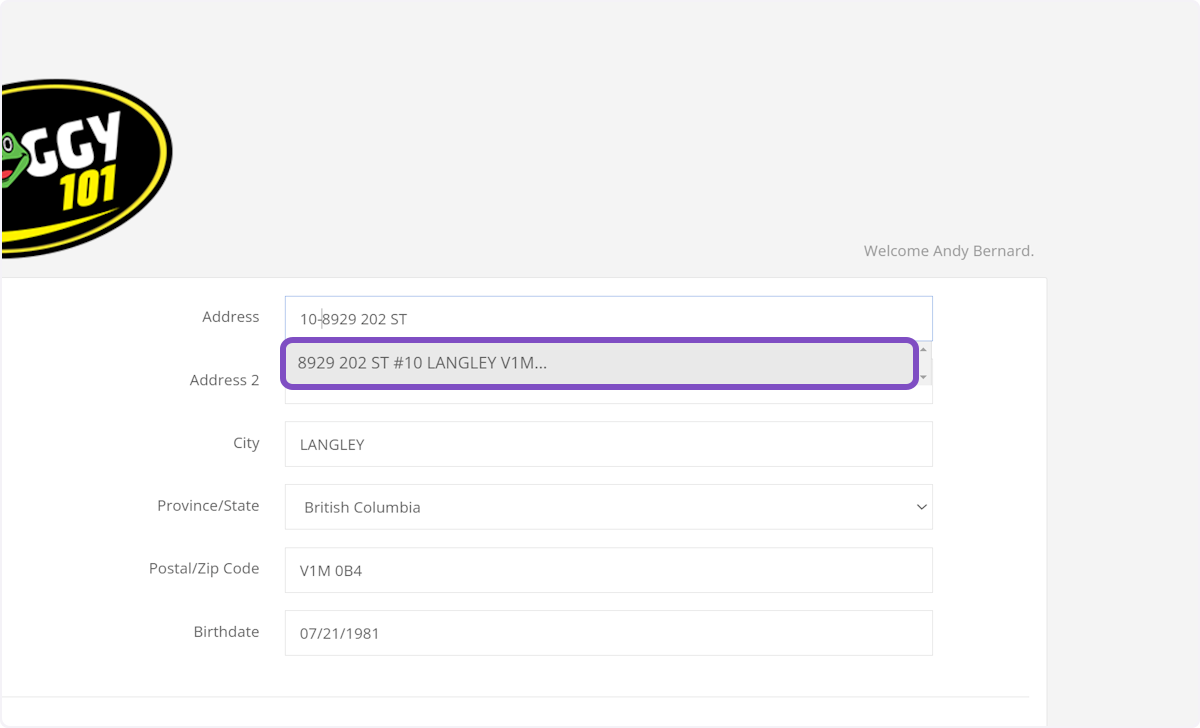Screen dimensions: 1200x728
Task: Select the suggested address 8929 202 ST #10 LANGLEY
Action: [x=600, y=363]
